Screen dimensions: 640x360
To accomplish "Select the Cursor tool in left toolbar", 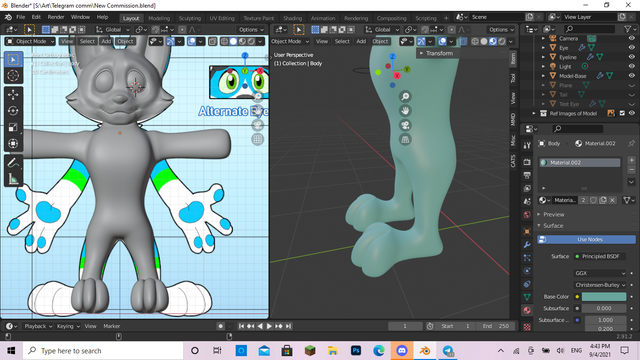I will point(13,76).
